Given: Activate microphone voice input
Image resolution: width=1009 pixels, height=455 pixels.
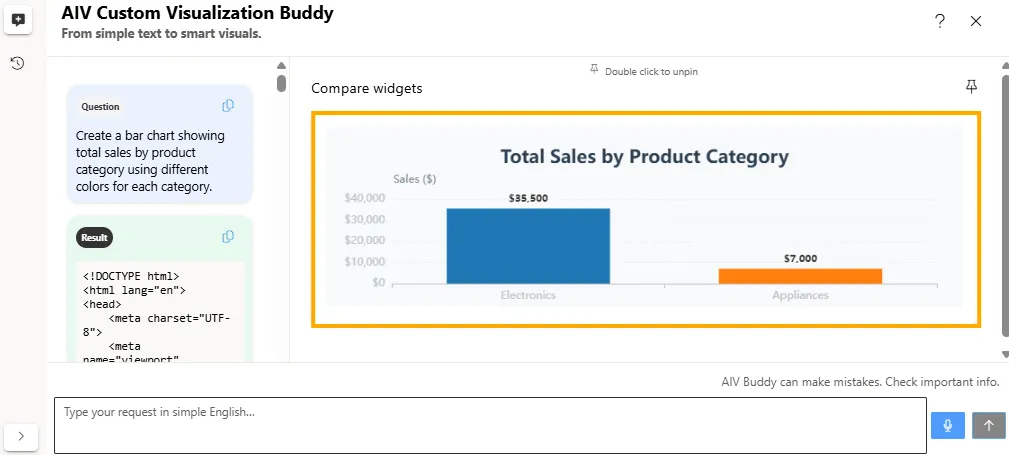Looking at the screenshot, I should (x=947, y=425).
